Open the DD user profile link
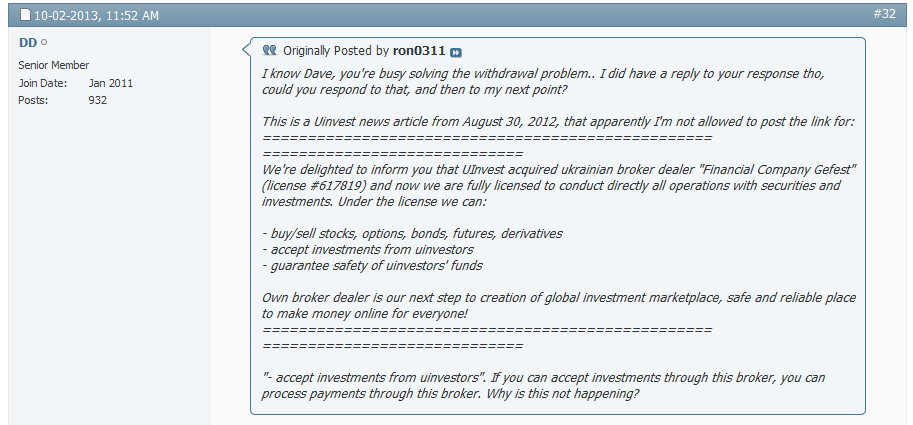 coord(27,43)
